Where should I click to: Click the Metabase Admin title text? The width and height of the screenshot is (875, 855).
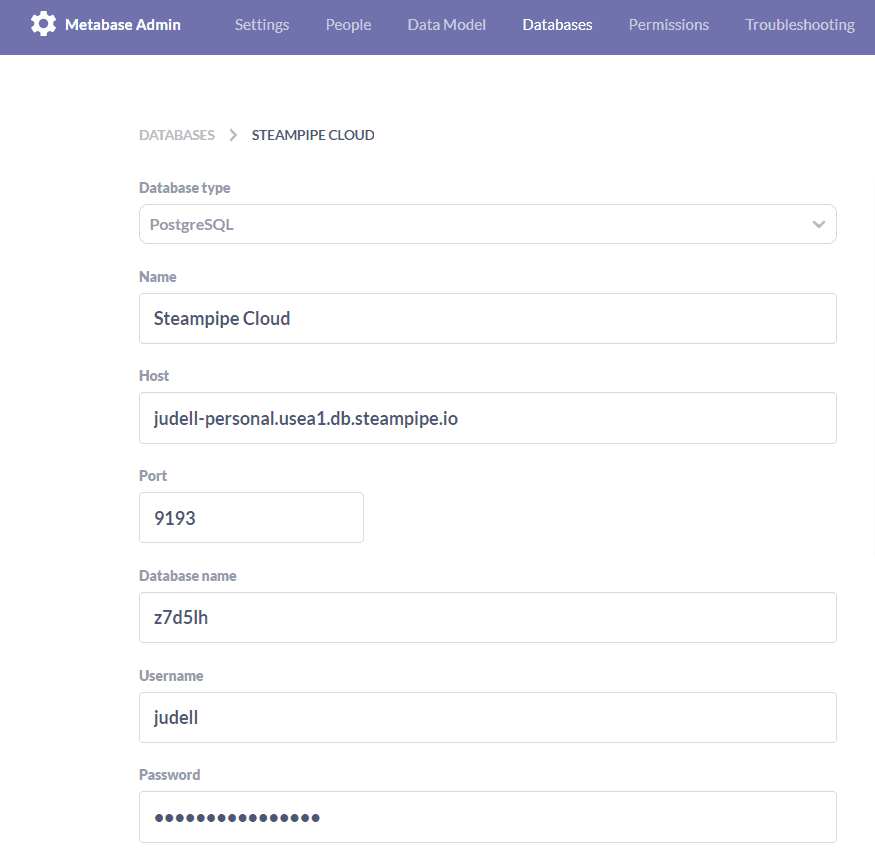click(x=123, y=25)
